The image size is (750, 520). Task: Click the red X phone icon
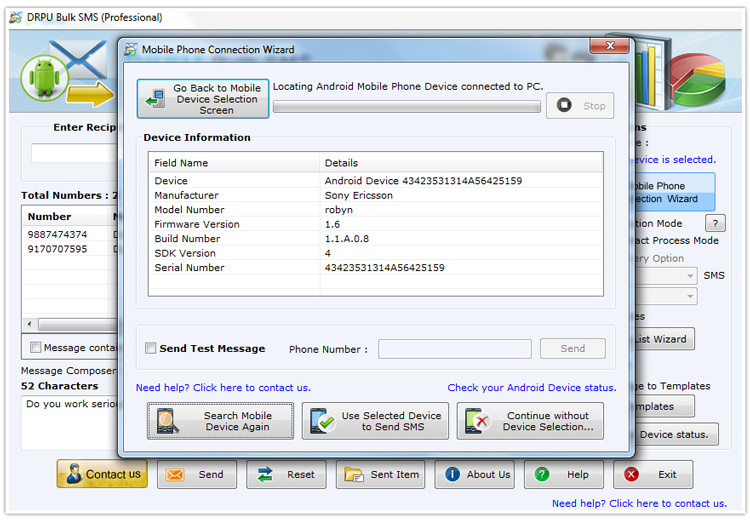tap(477, 421)
